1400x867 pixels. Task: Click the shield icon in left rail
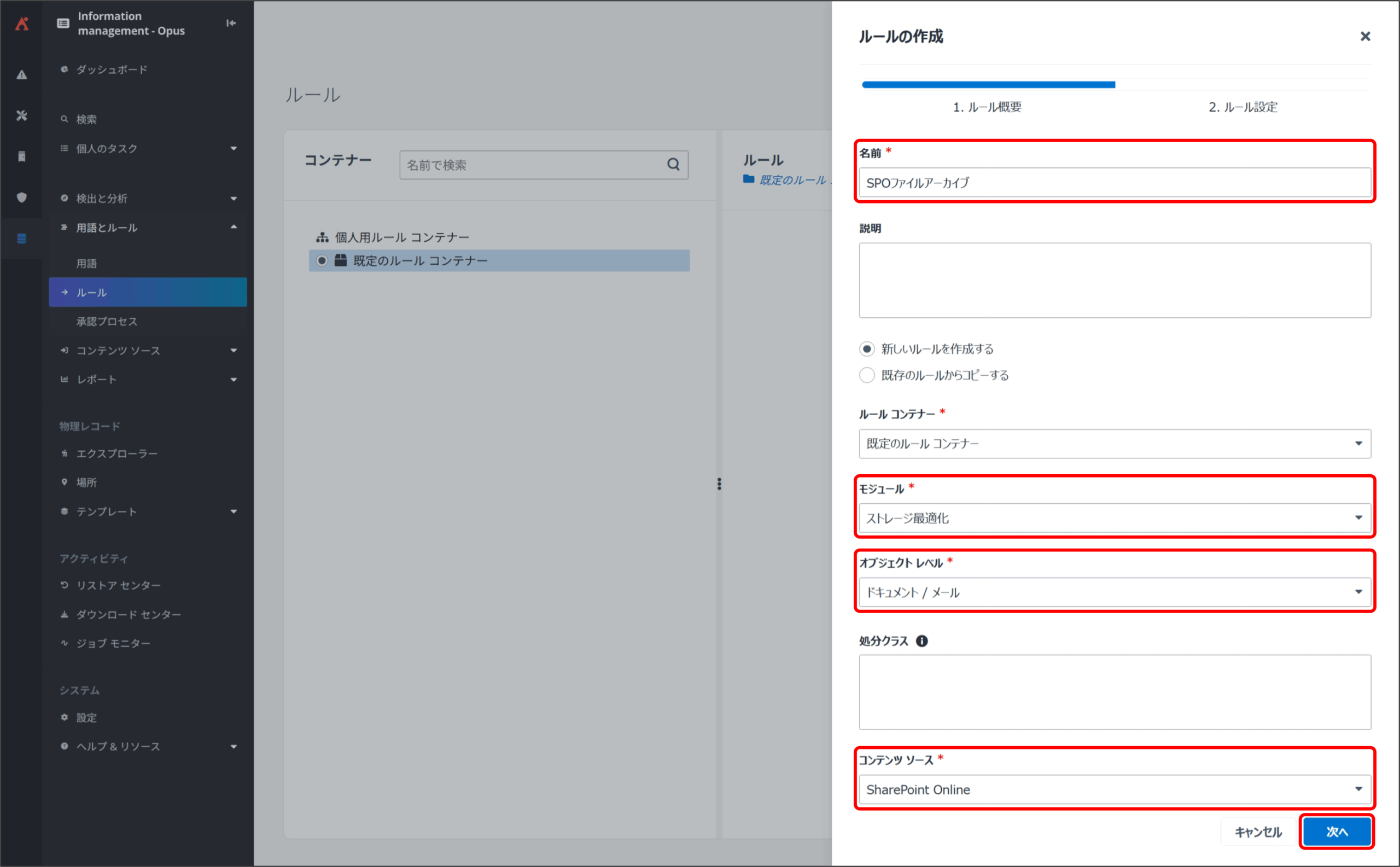pyautogui.click(x=21, y=197)
